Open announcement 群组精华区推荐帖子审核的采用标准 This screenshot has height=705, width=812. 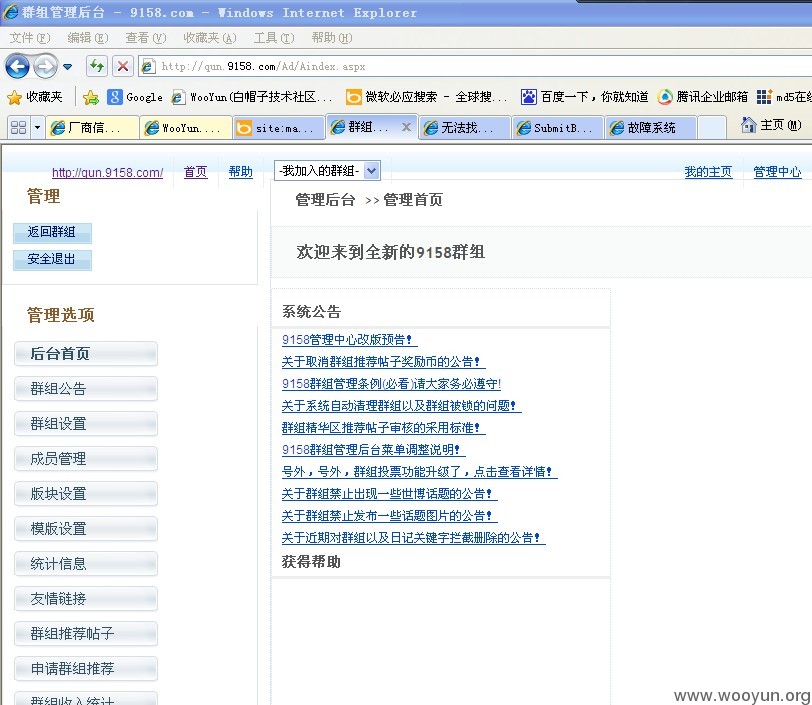(x=383, y=428)
